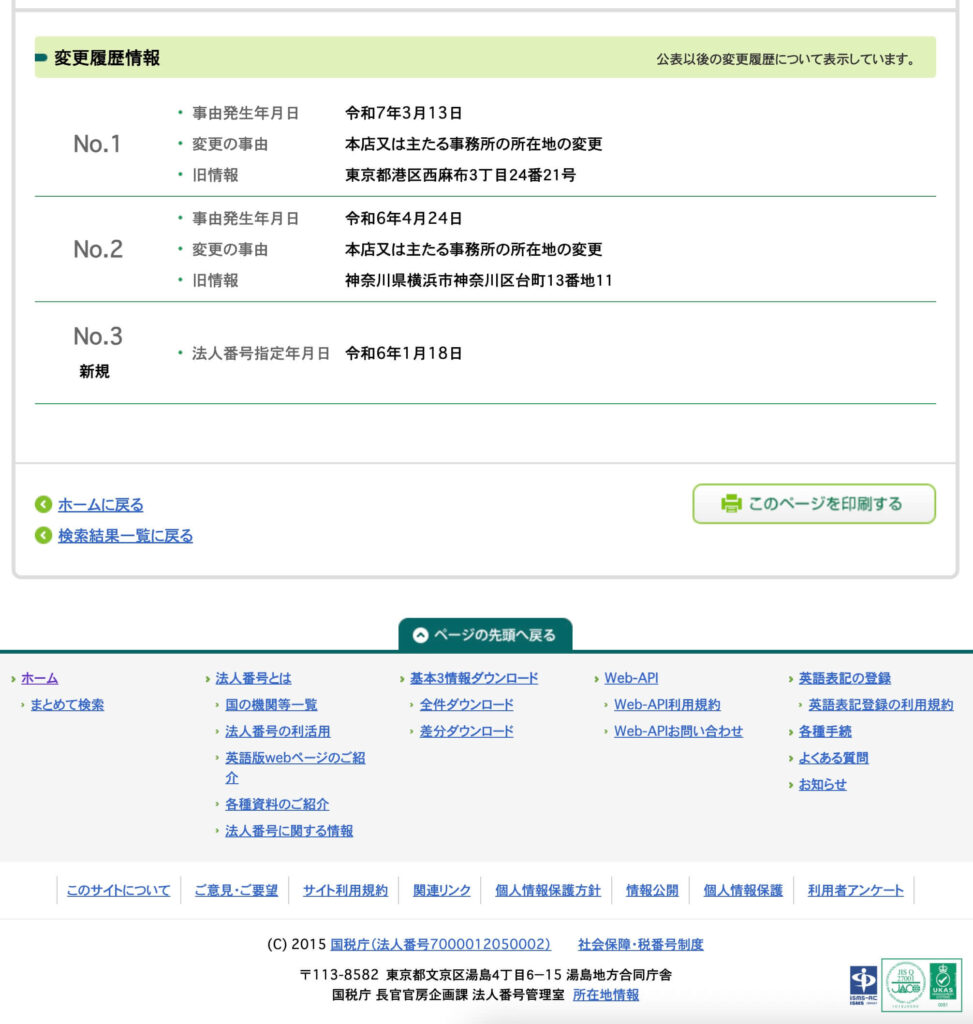This screenshot has width=973, height=1024.
Task: Open 所在地情報 link in footer address
Action: [x=605, y=995]
